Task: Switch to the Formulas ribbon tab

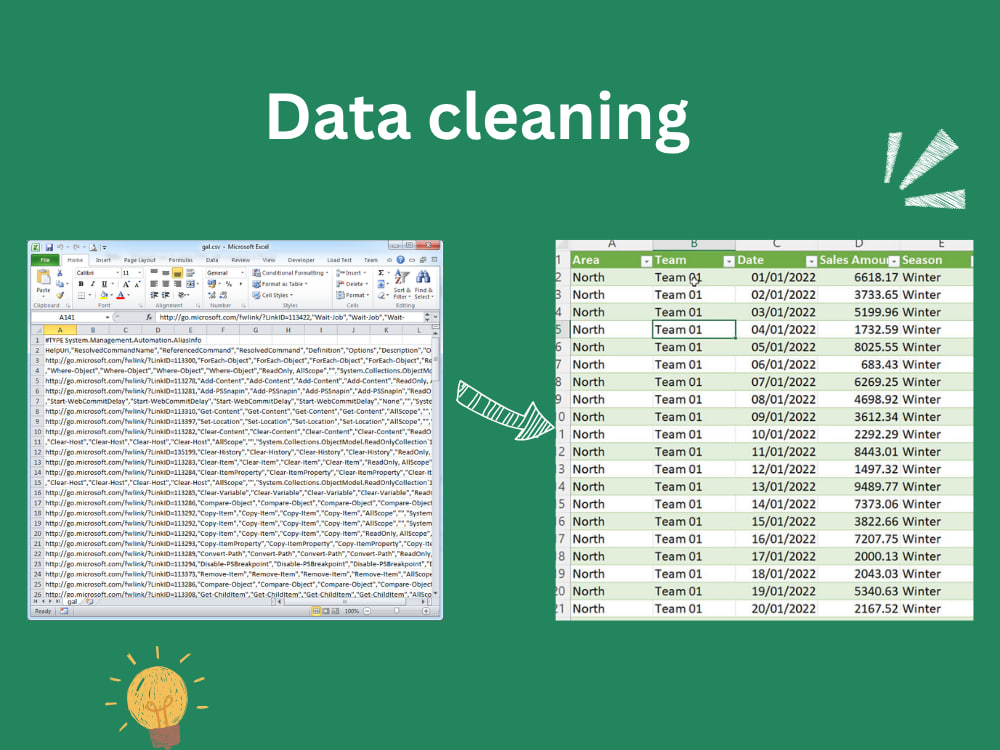Action: tap(180, 260)
